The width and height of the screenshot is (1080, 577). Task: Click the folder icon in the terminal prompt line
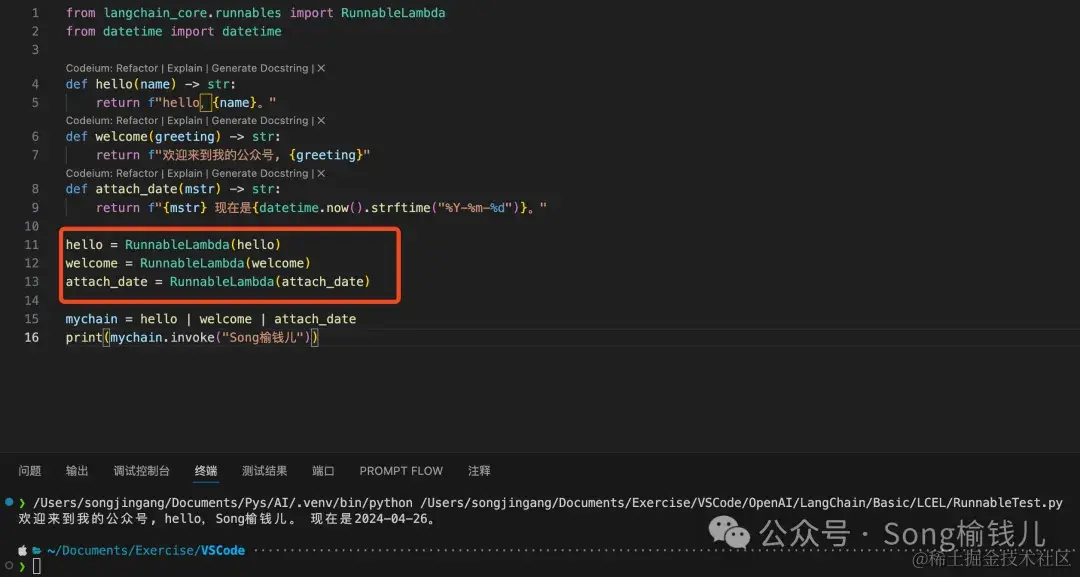[x=36, y=550]
